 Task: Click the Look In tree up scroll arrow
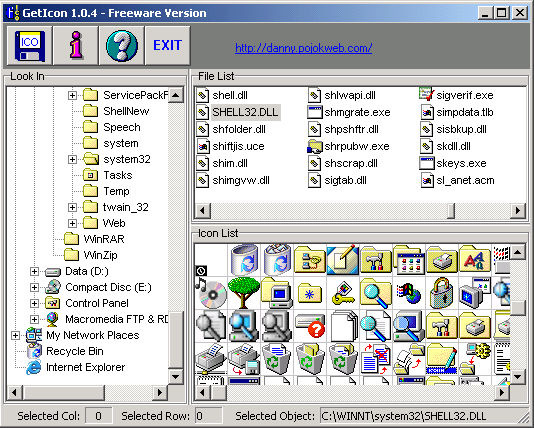coord(176,95)
